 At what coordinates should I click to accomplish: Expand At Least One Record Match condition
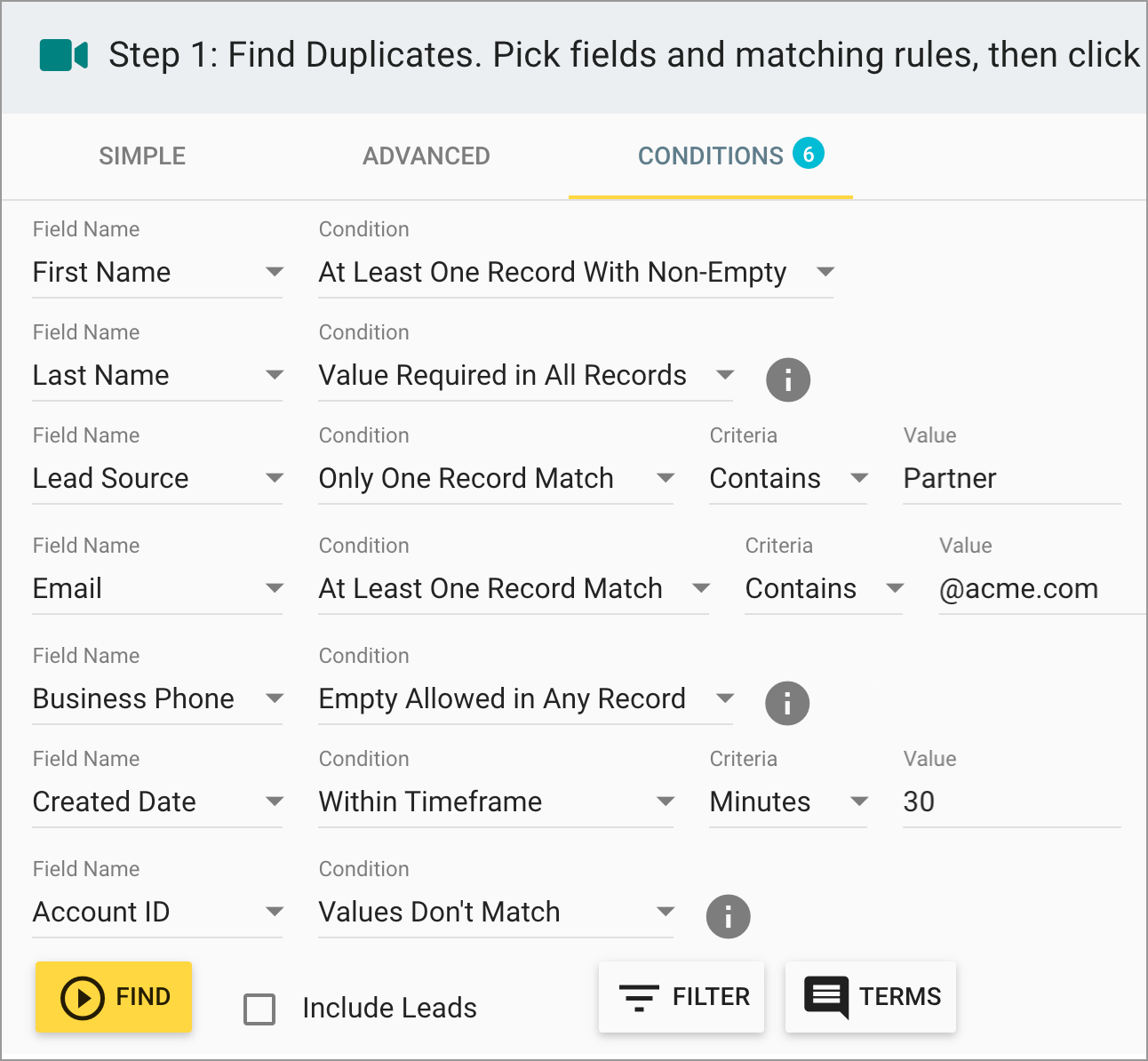514,588
